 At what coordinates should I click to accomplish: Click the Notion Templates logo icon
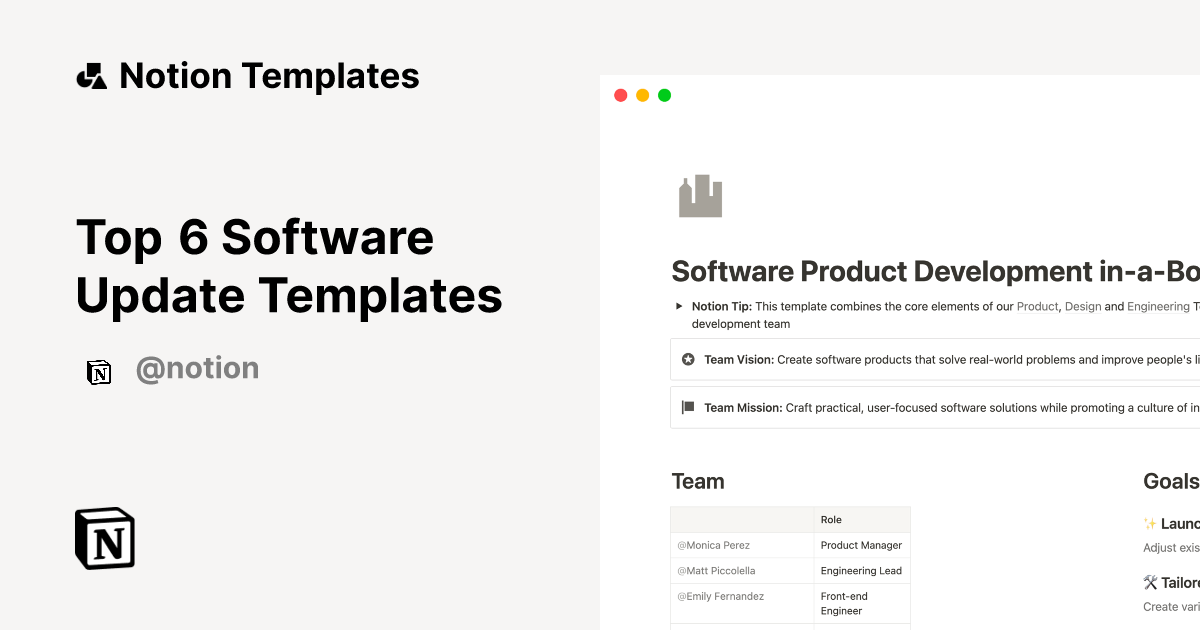click(91, 75)
